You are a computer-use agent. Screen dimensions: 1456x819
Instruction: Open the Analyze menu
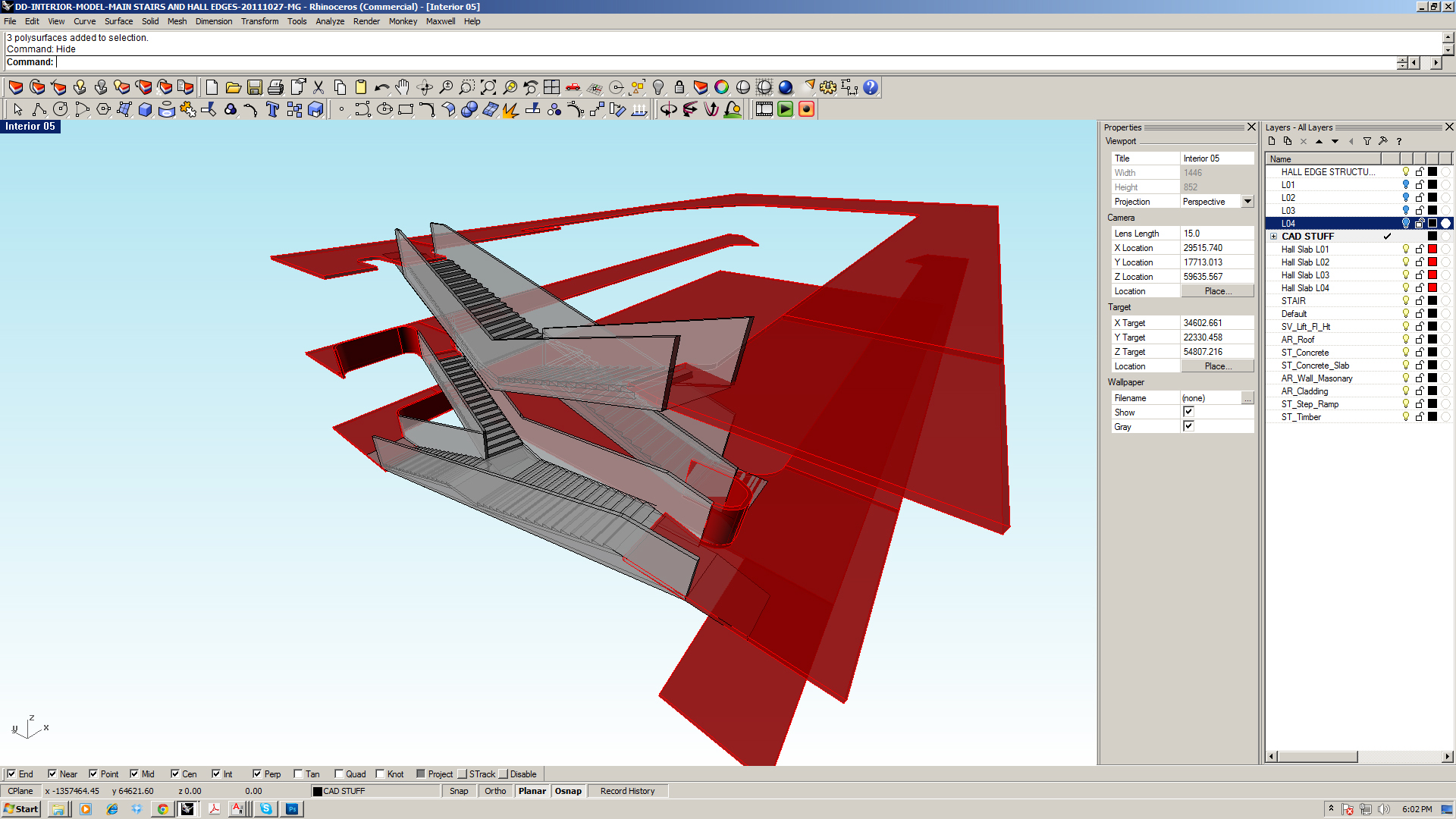[x=330, y=21]
